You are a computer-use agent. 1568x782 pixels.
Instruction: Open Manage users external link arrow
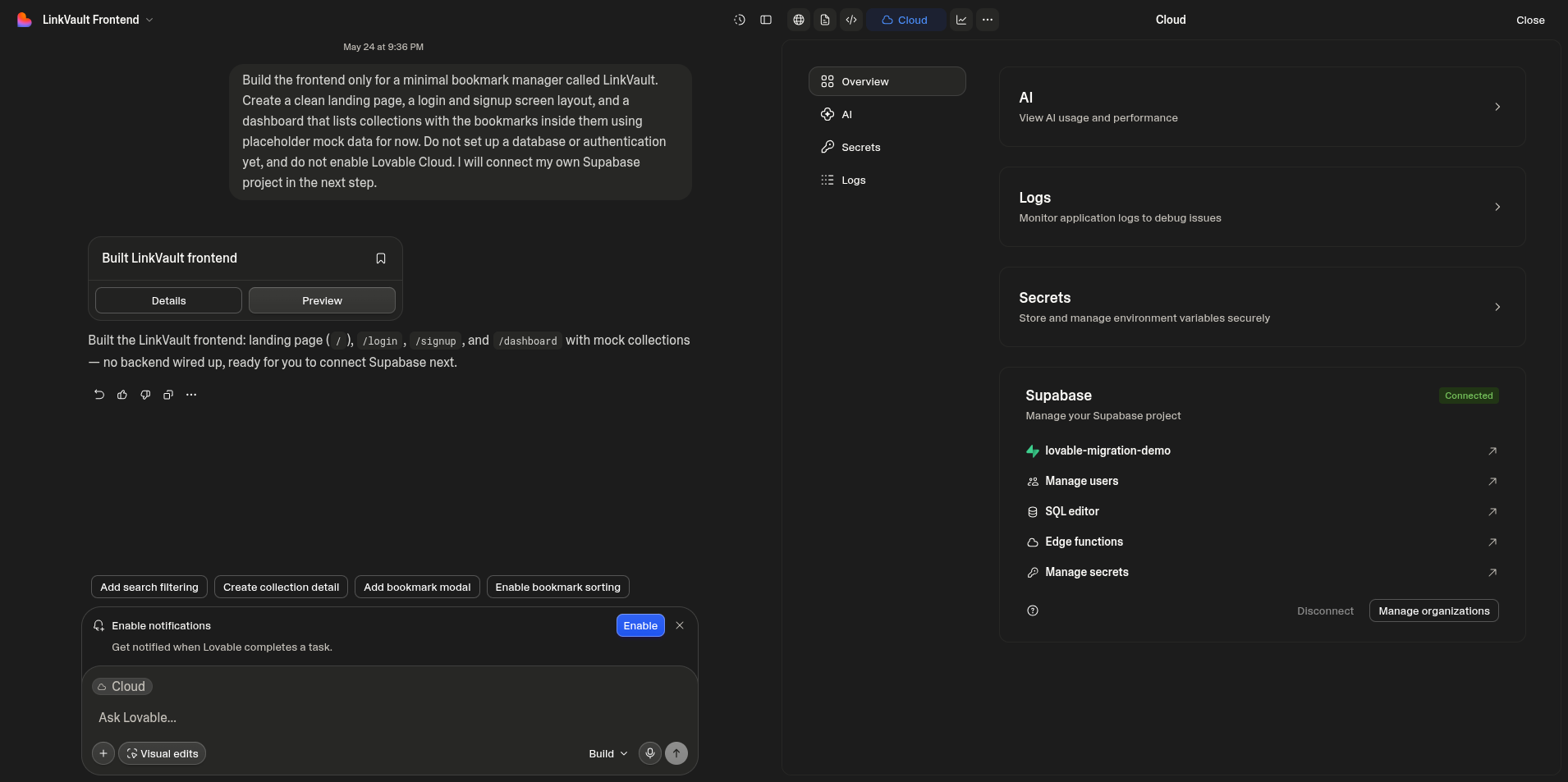pos(1492,481)
